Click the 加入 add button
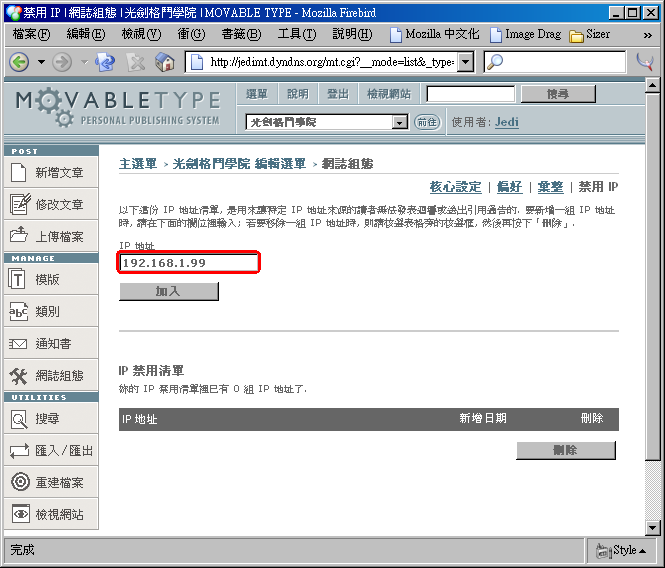The width and height of the screenshot is (665, 568). (x=169, y=291)
